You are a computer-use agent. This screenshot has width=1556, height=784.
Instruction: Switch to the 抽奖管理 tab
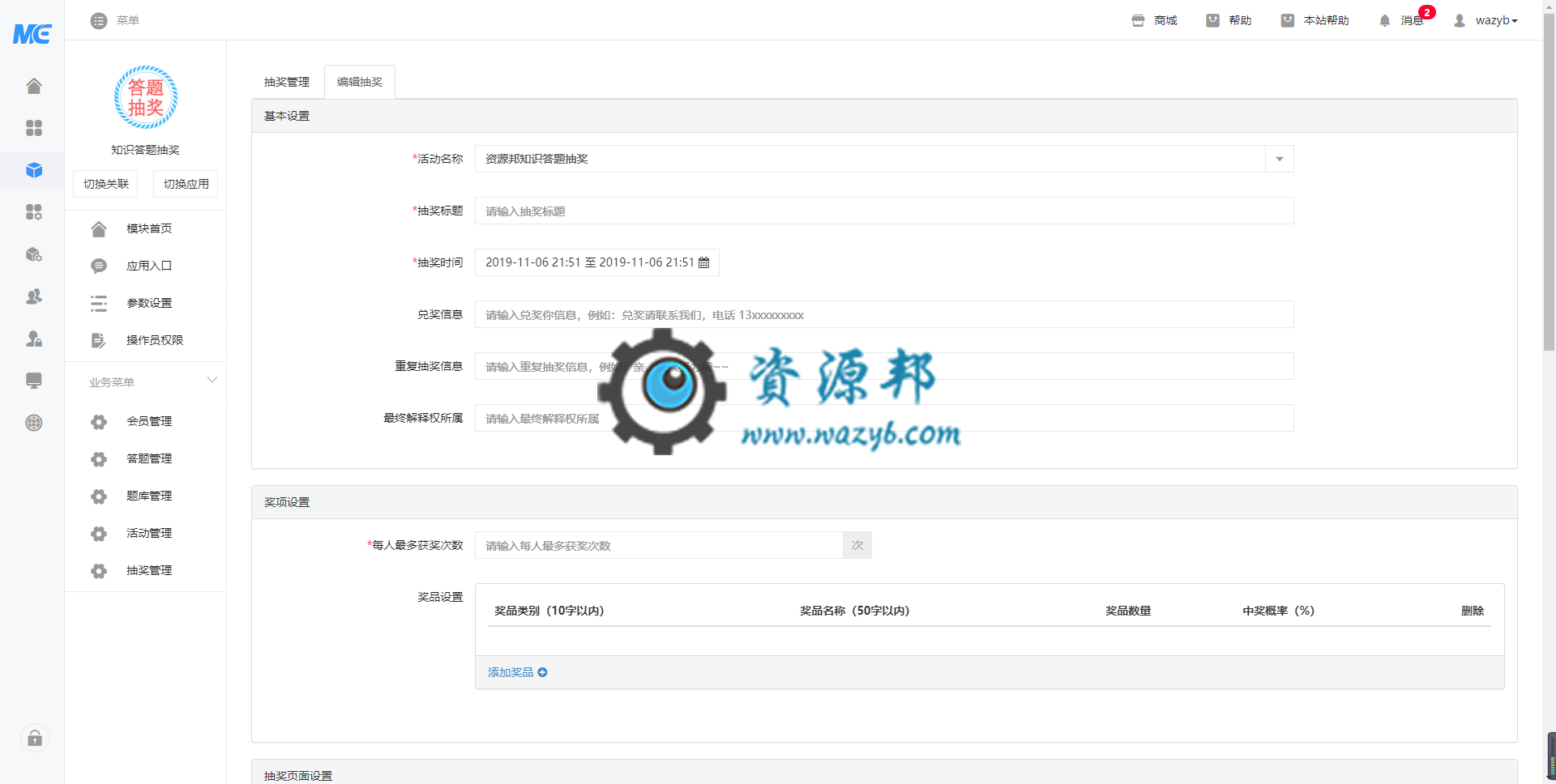(287, 82)
